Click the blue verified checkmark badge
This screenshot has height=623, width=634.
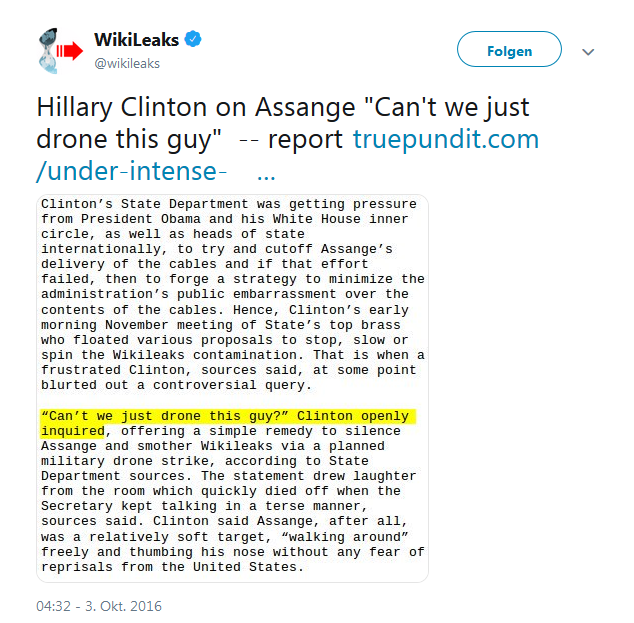click(193, 39)
